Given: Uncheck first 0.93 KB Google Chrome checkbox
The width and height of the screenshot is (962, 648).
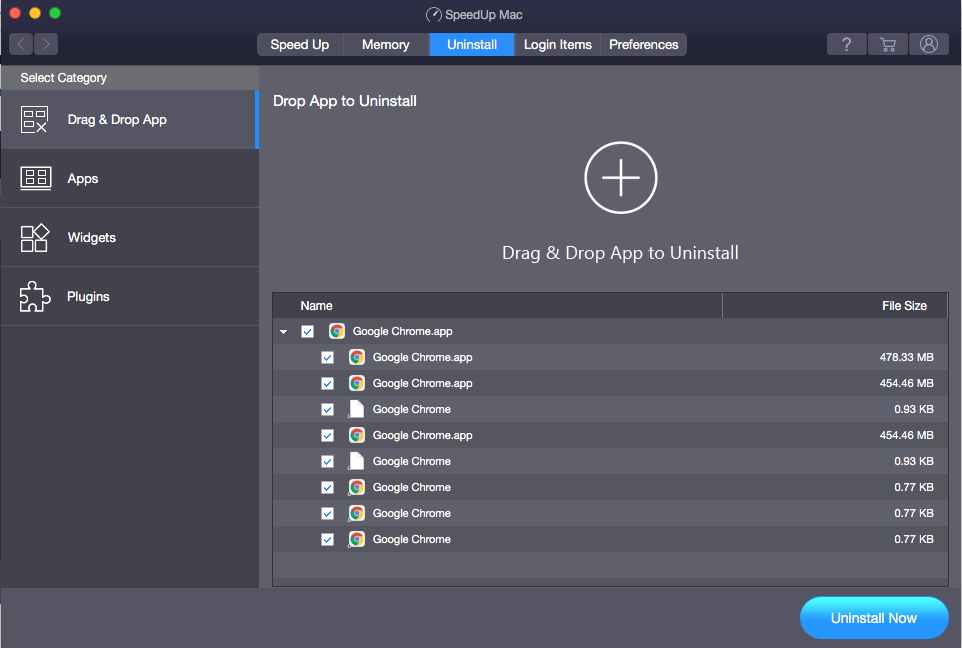Looking at the screenshot, I should click(328, 409).
